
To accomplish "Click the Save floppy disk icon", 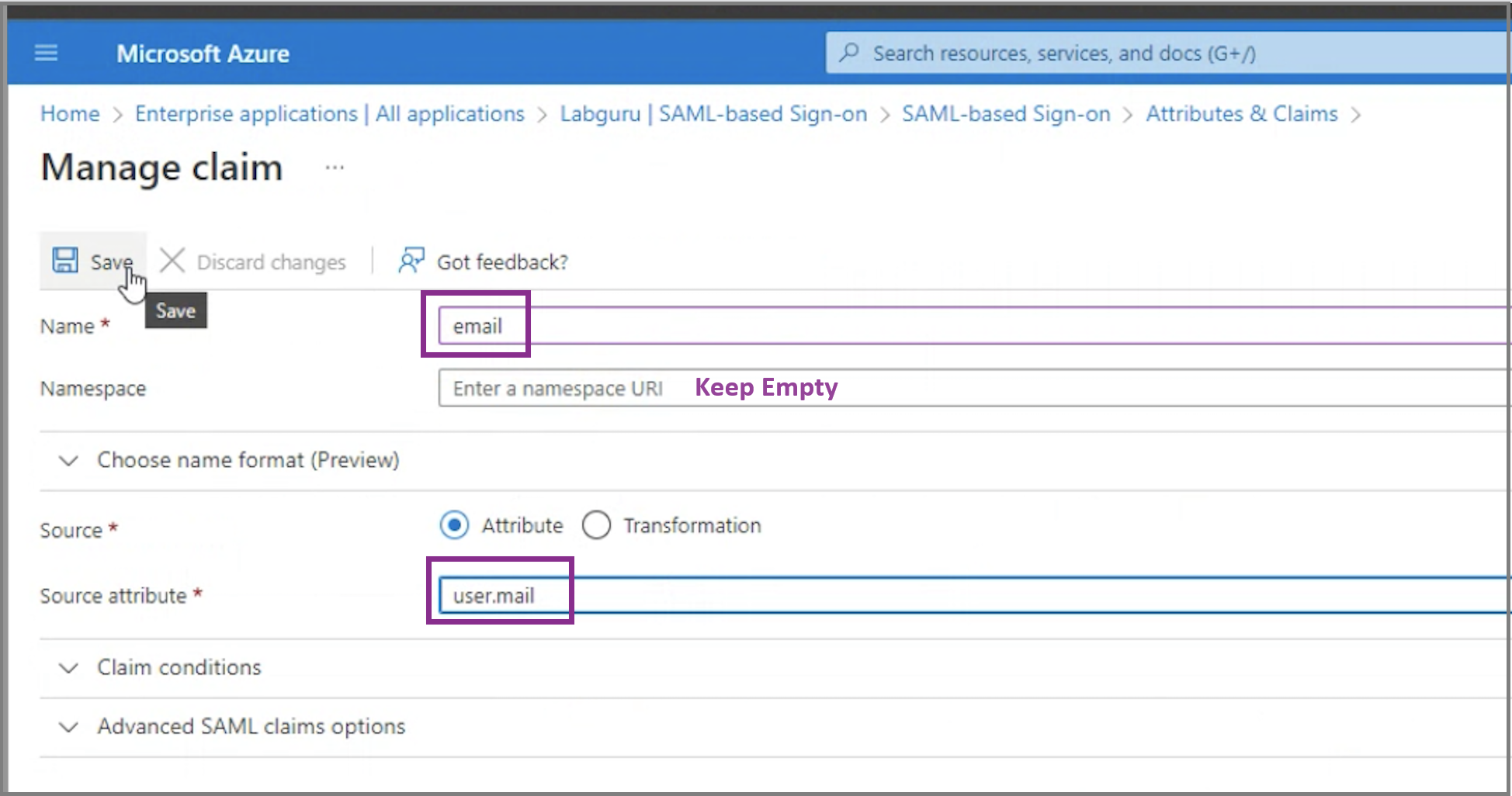I will point(65,260).
